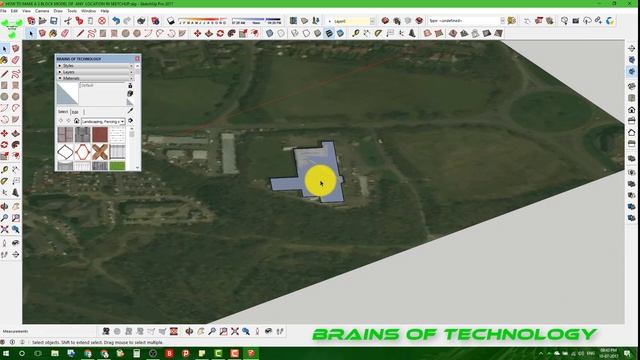Open the Draw menu
The image size is (640, 360).
[x=58, y=11]
